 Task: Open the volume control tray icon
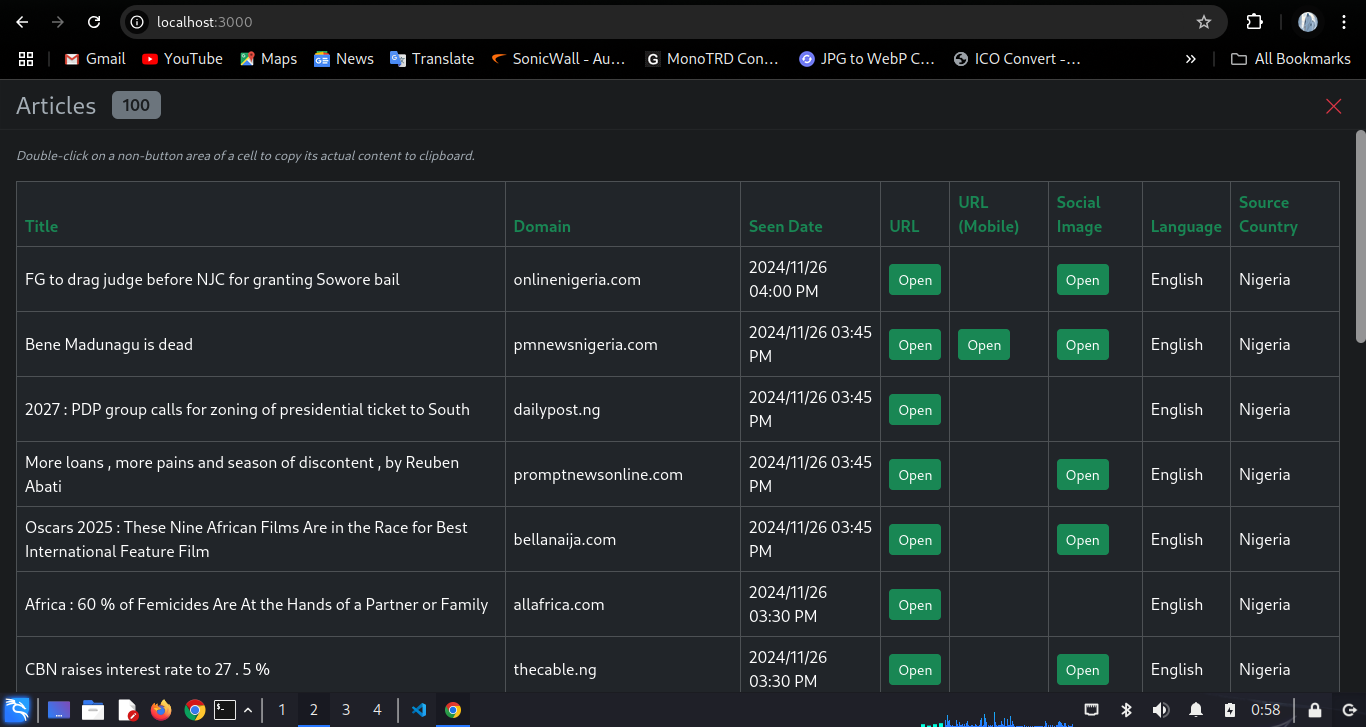1160,710
